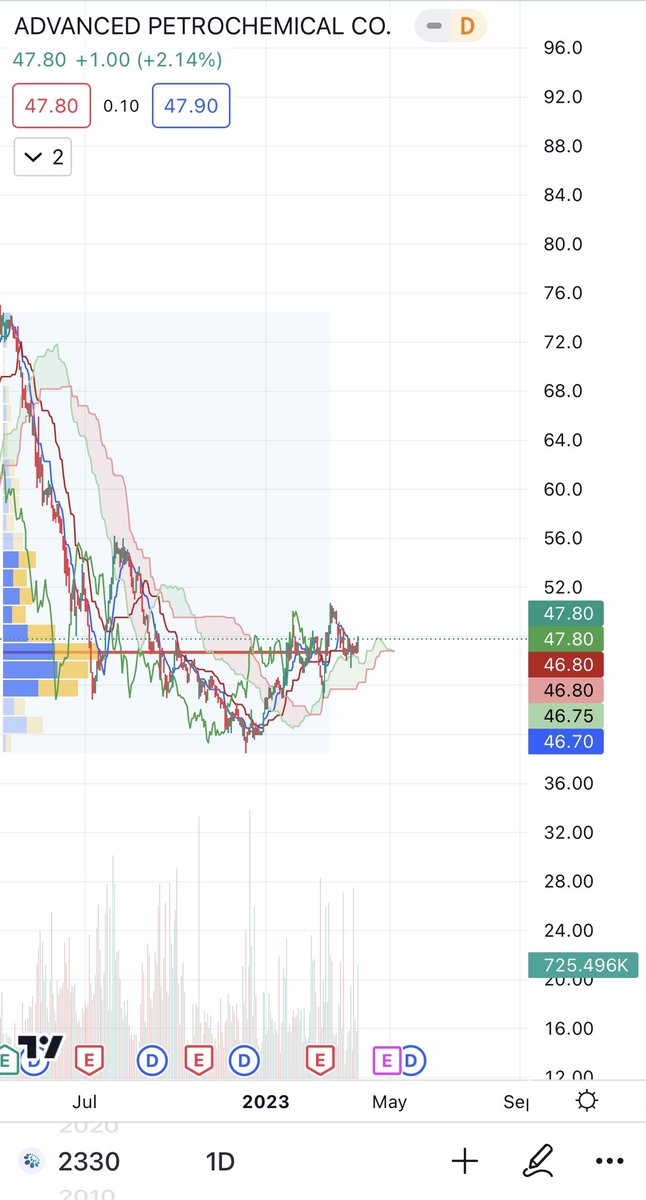Tap the 0.10 spread value
This screenshot has width=646, height=1200.
(122, 106)
